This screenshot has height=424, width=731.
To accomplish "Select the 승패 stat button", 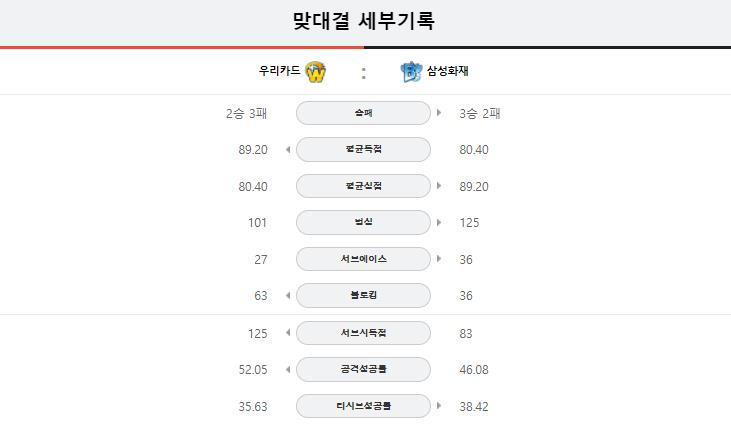I will click(363, 113).
